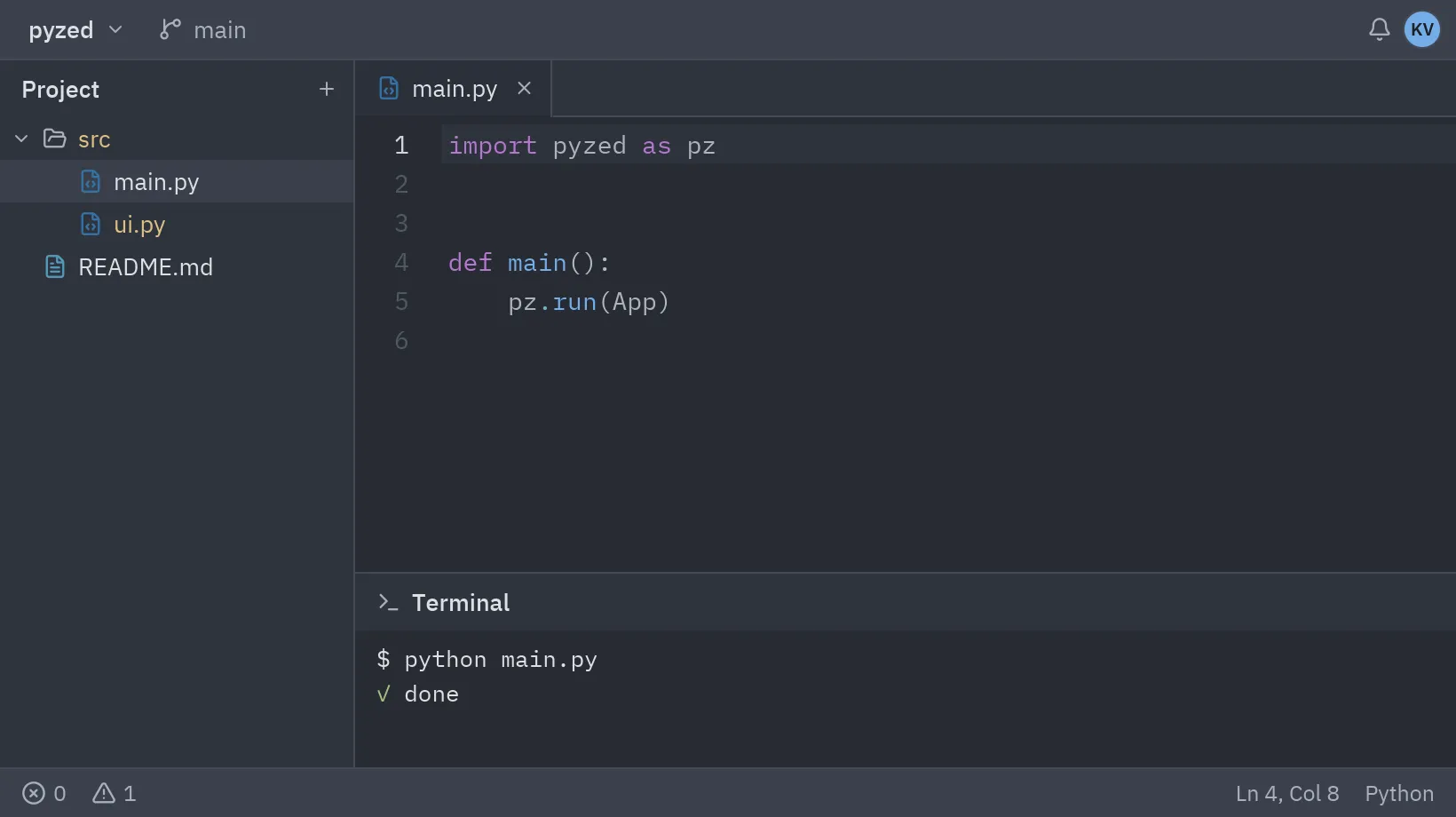The height and width of the screenshot is (817, 1456).
Task: Collapse the src folder chevron
Action: (22, 139)
